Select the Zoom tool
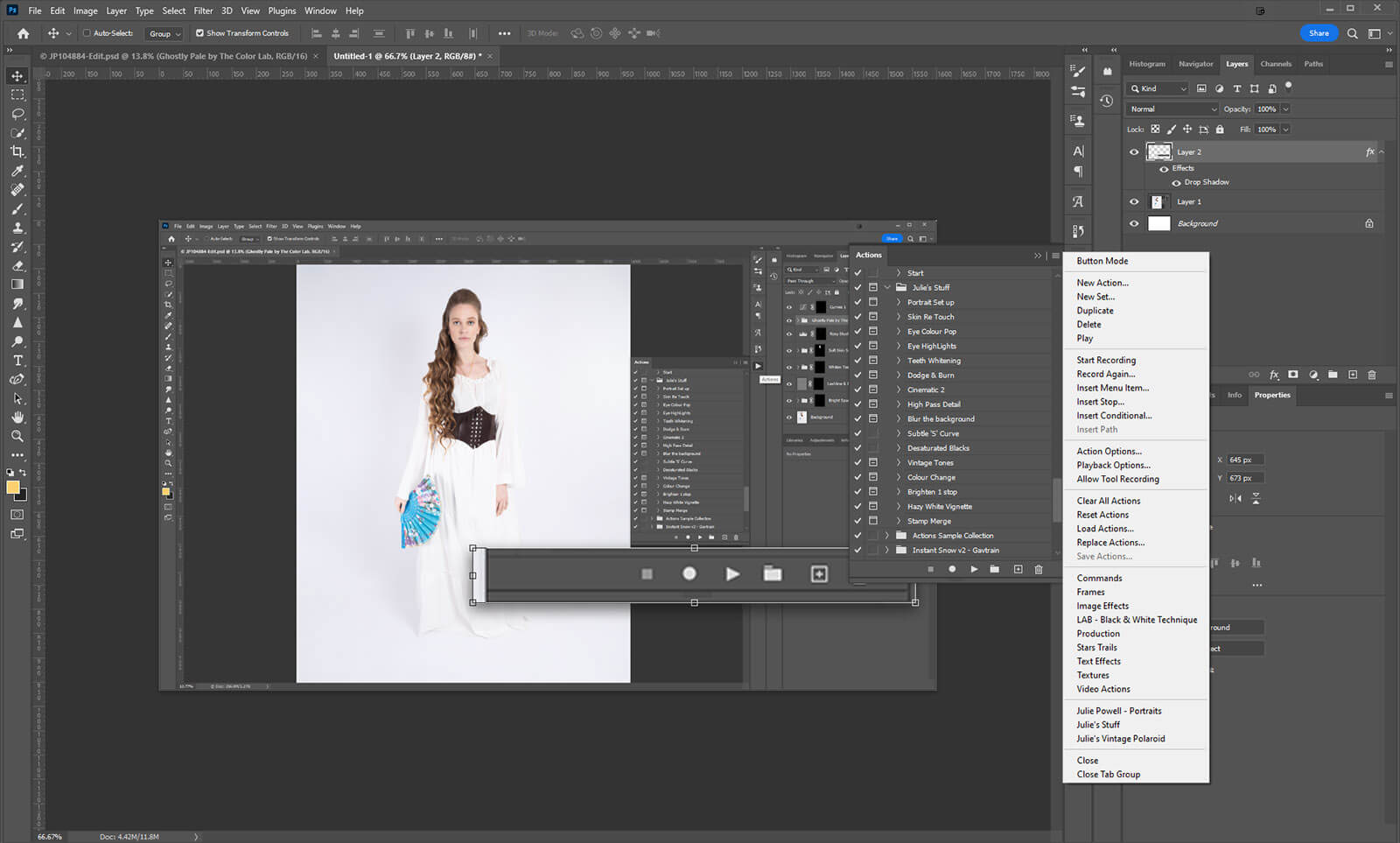 17,436
